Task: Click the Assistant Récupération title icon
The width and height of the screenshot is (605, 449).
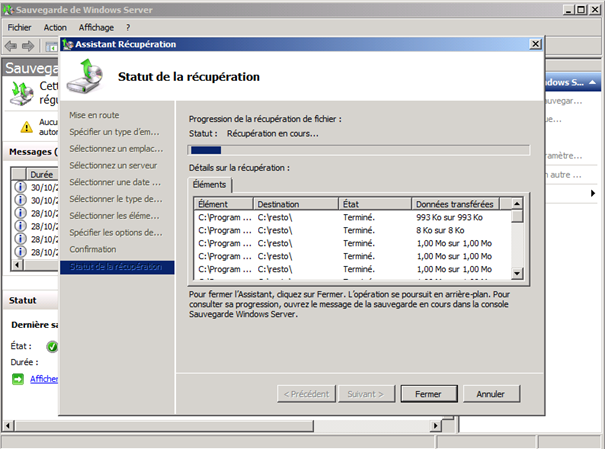Action: (68, 44)
